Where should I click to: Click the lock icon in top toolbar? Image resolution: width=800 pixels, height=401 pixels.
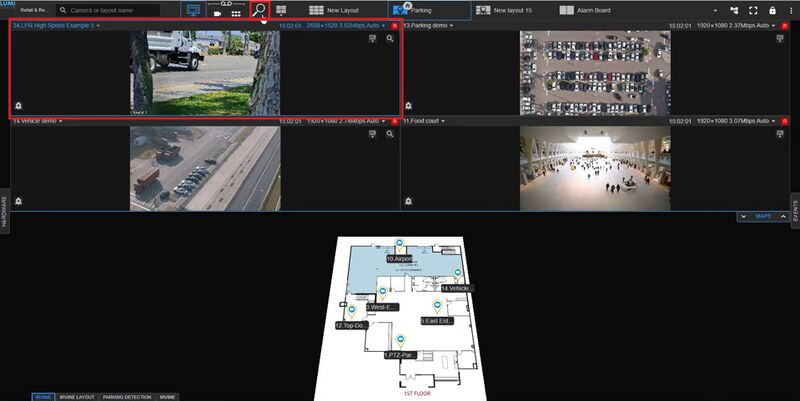pos(772,10)
